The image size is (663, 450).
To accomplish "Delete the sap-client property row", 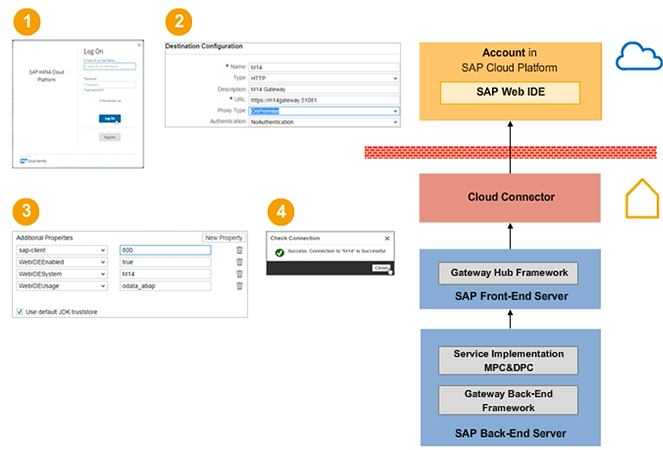I will [x=238, y=250].
